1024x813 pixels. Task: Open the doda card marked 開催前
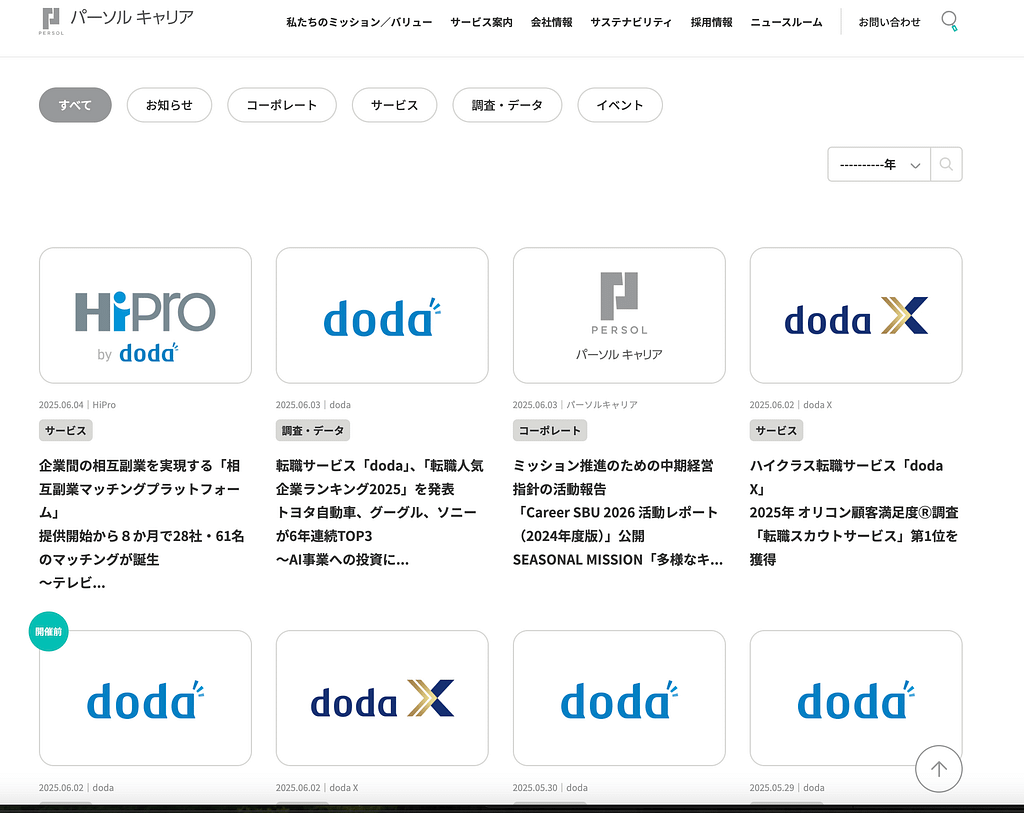(x=145, y=698)
